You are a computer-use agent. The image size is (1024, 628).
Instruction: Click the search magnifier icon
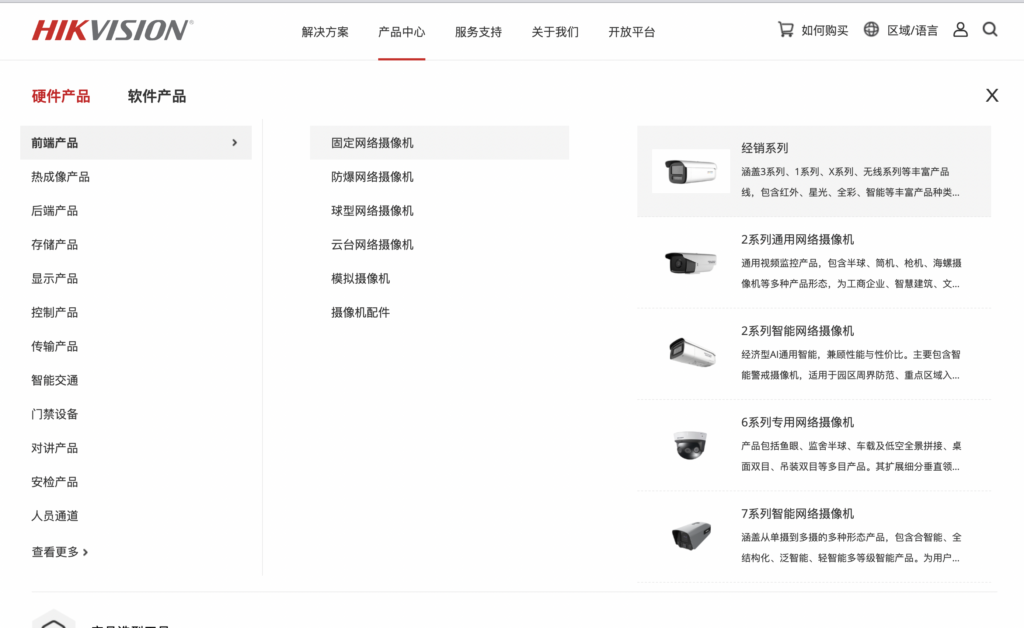[x=990, y=29]
